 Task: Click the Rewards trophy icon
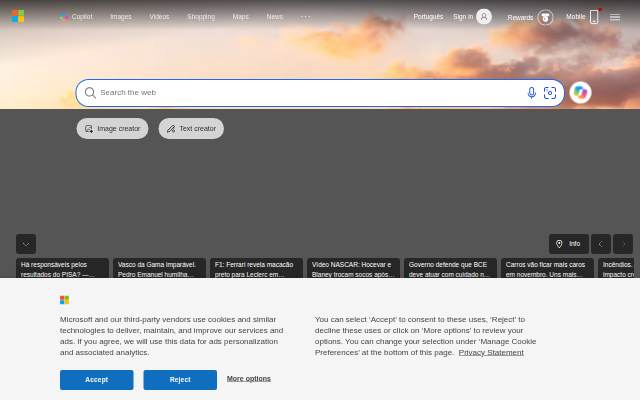(x=545, y=18)
